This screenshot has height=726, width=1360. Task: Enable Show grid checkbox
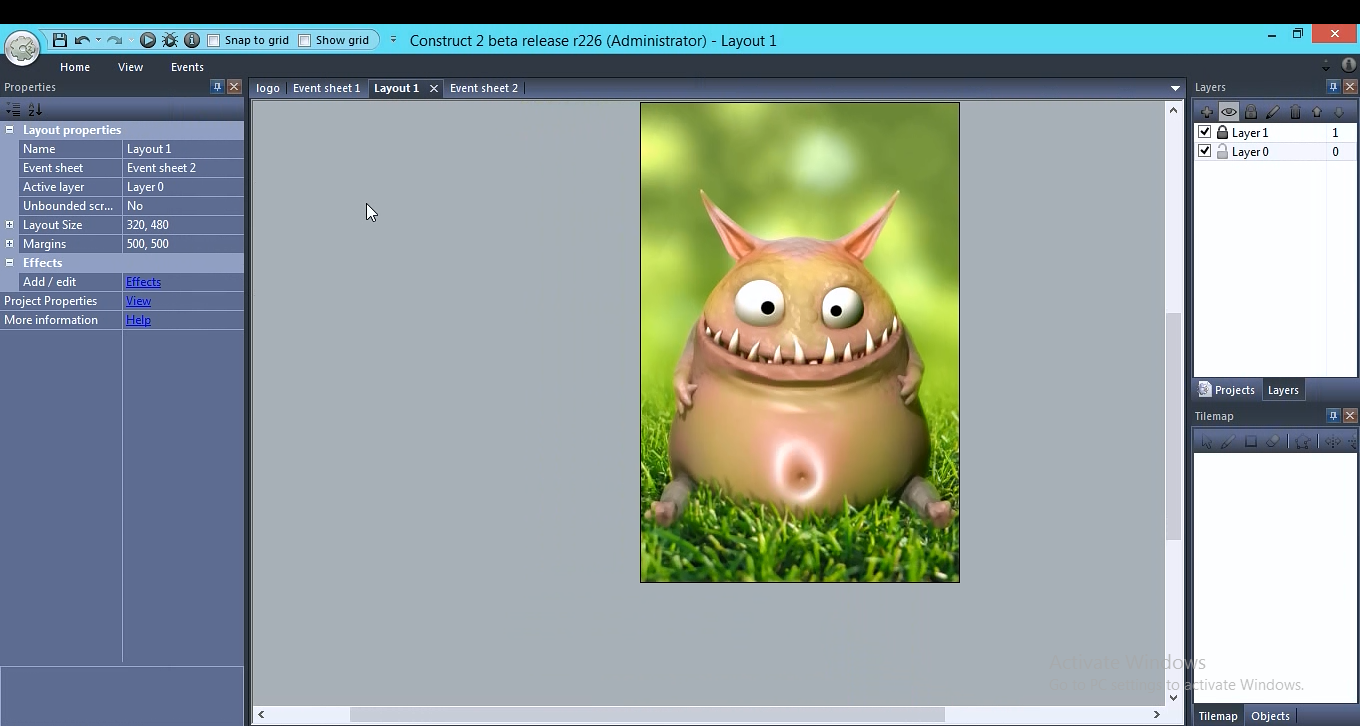click(305, 40)
